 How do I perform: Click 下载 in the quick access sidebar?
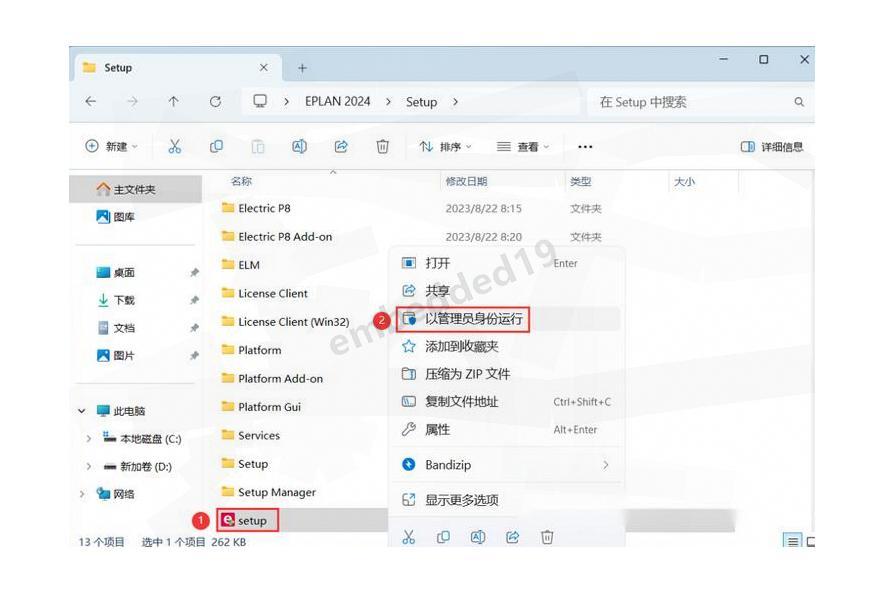123,300
